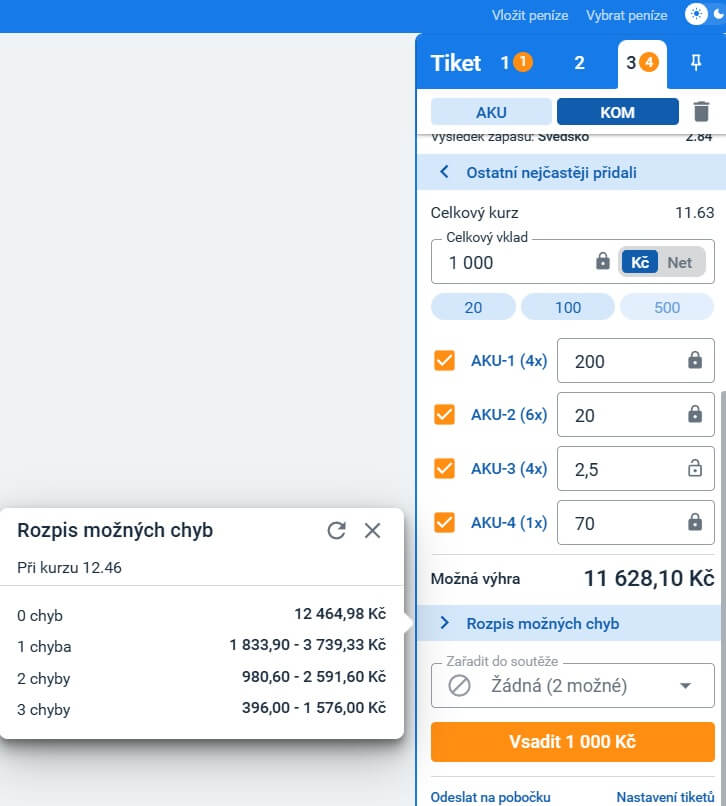726x806 pixels.
Task: Expand Rozpis možných chyb section
Action: click(569, 624)
